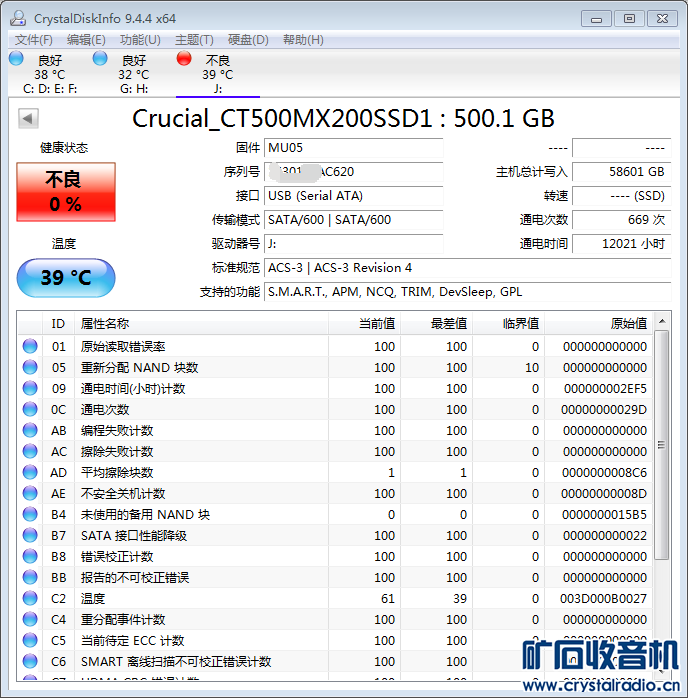688x698 pixels.
Task: Click the 最差值 column header
Action: [437, 324]
